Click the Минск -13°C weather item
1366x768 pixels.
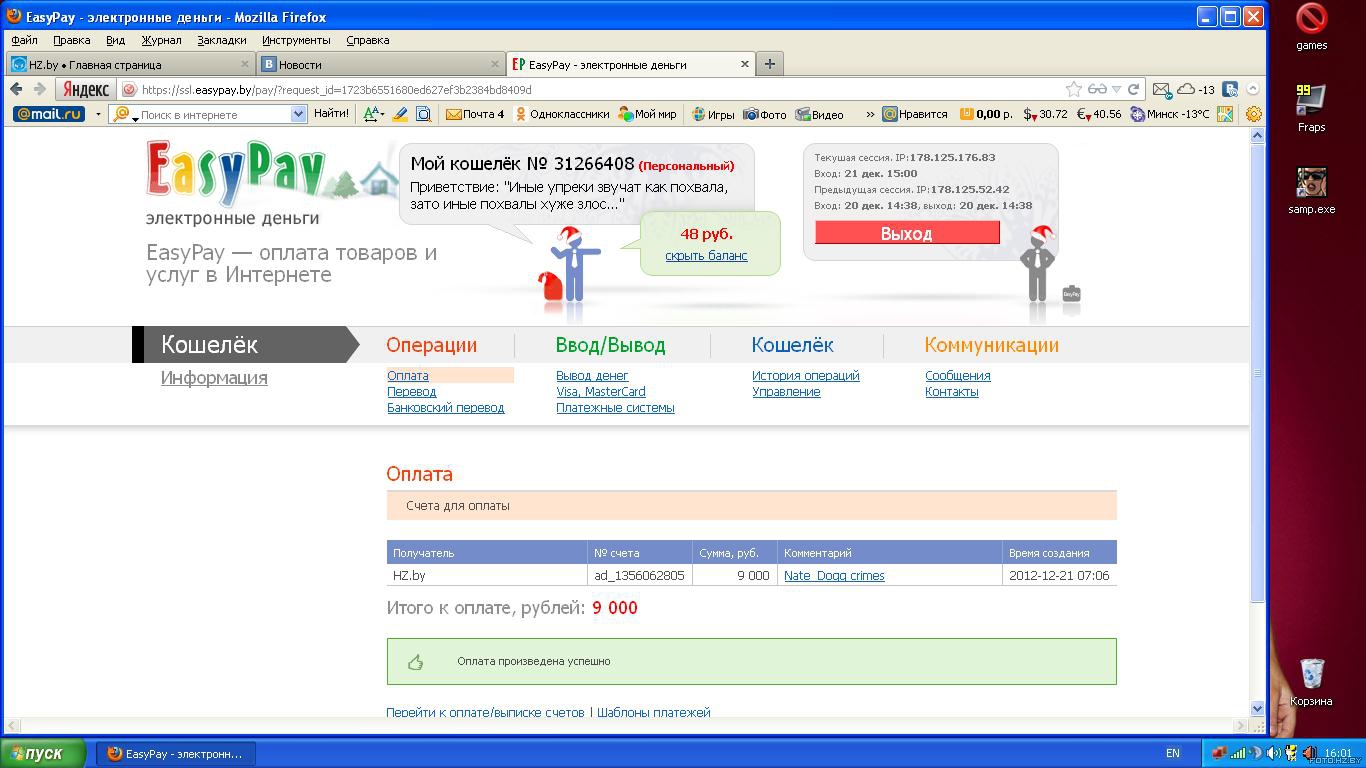click(1170, 114)
